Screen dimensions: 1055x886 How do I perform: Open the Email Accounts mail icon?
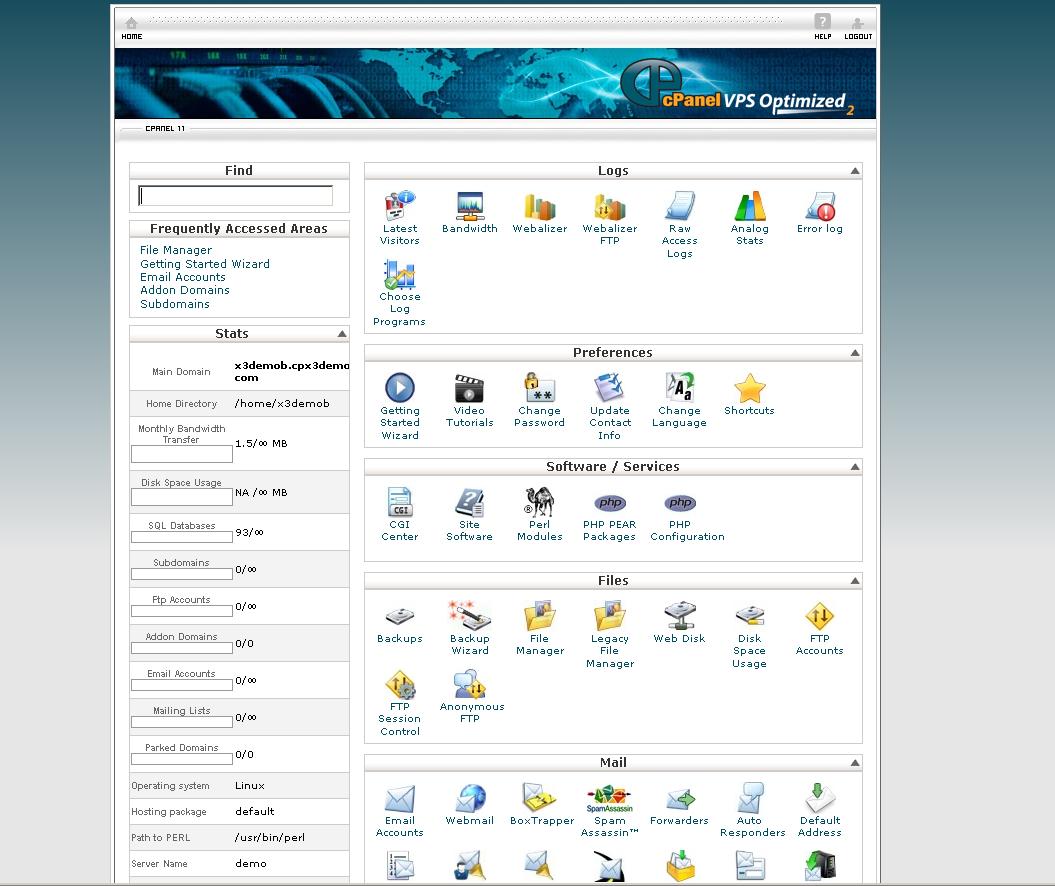pos(400,799)
